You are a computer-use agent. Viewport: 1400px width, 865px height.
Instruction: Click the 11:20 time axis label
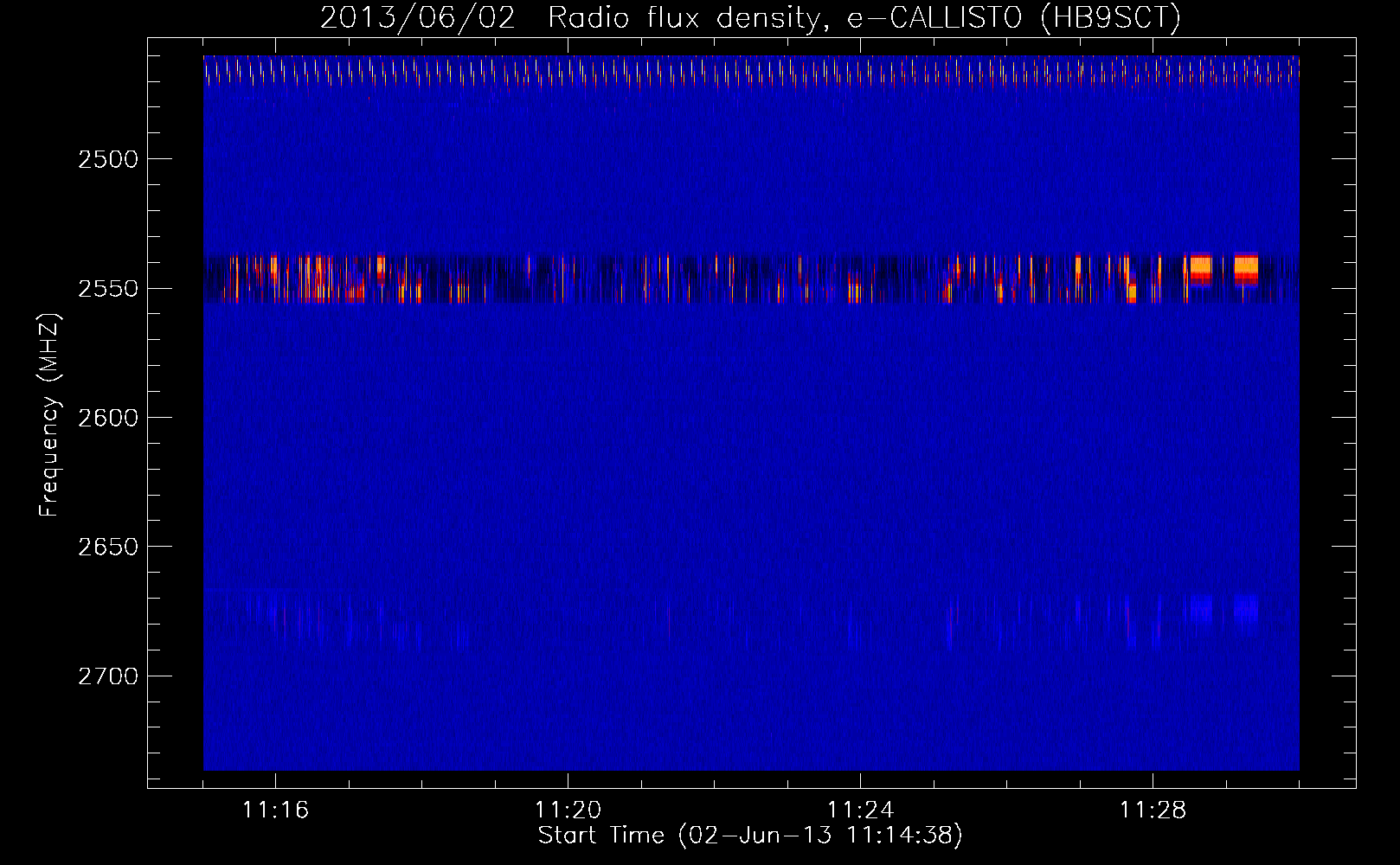(x=568, y=810)
